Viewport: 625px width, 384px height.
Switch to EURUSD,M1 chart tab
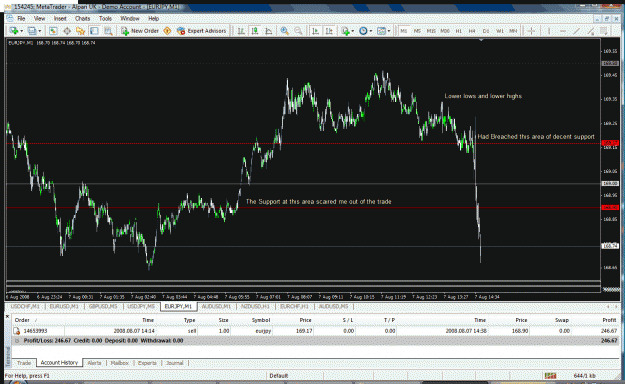[x=64, y=306]
